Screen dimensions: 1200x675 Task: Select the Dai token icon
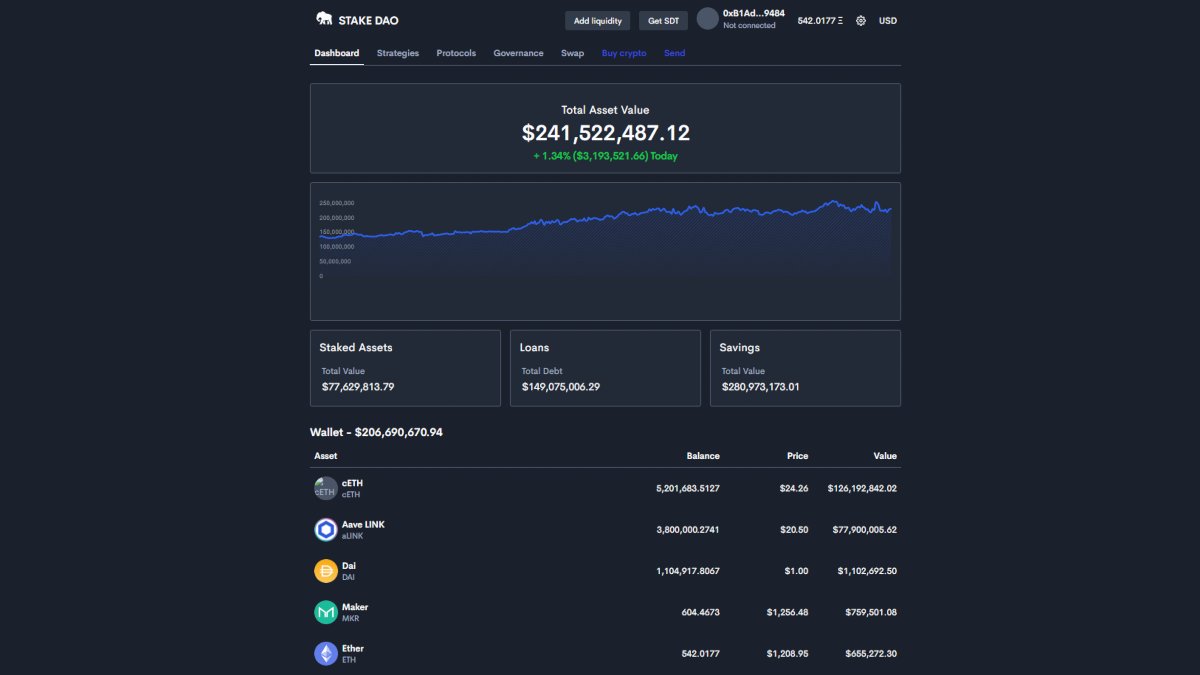[x=325, y=570]
